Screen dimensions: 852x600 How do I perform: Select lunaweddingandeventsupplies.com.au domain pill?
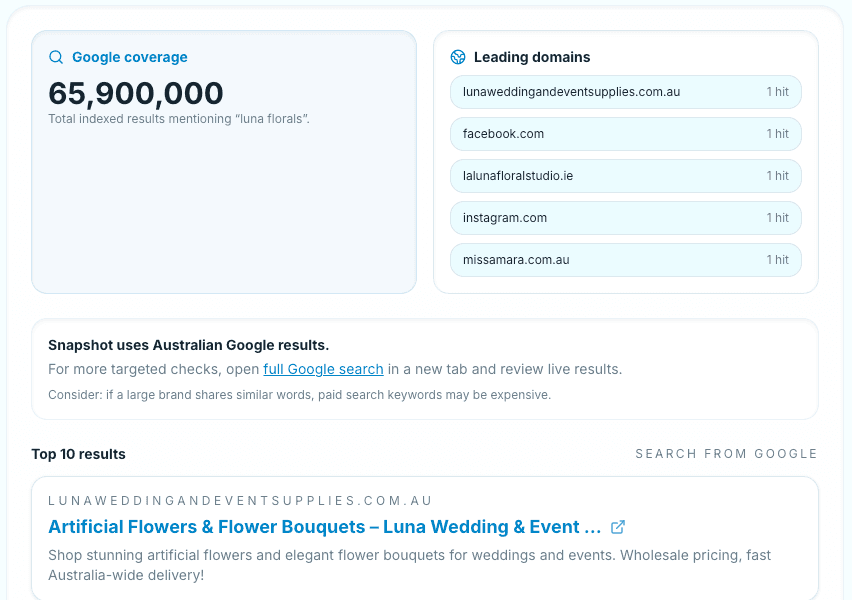coord(626,92)
